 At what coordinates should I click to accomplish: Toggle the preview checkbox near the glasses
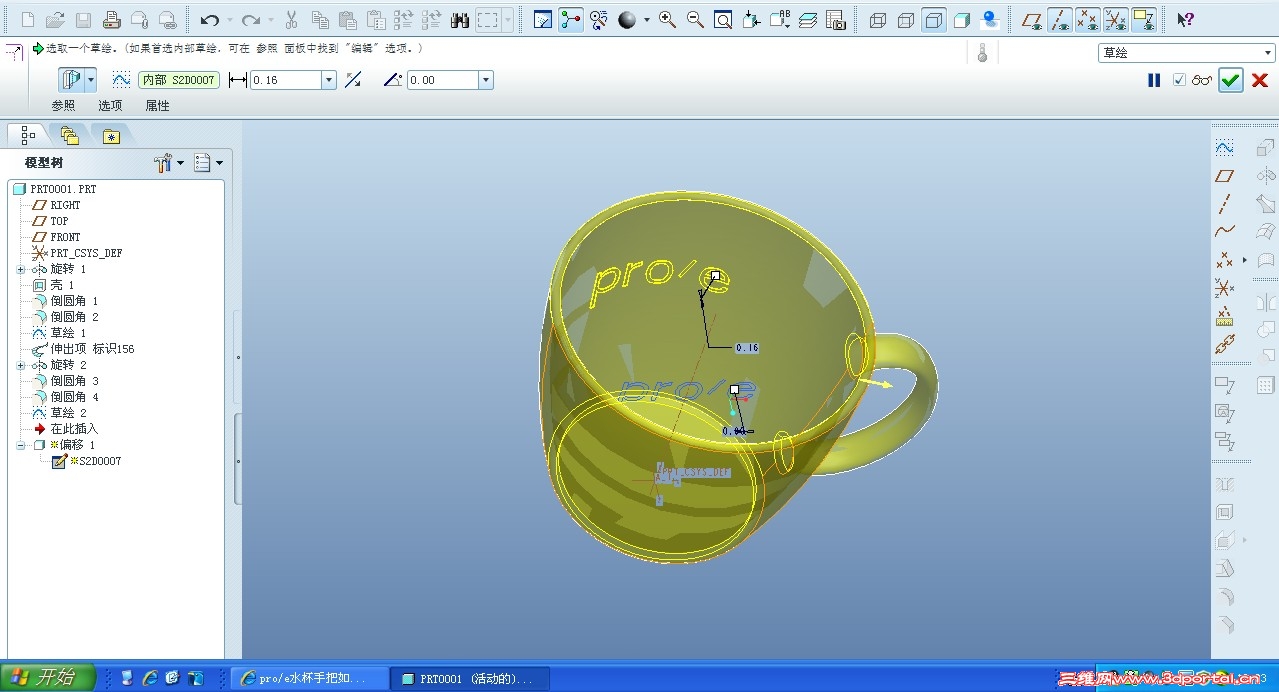(x=1179, y=80)
